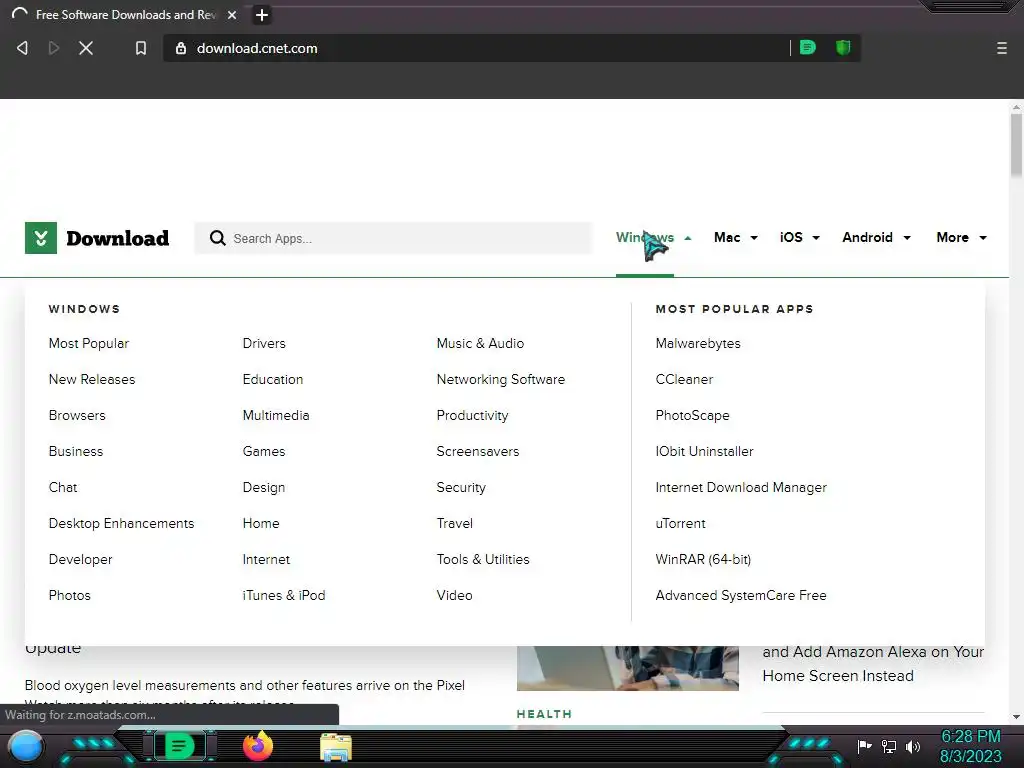Open the Business category
This screenshot has height=768, width=1024.
point(76,451)
